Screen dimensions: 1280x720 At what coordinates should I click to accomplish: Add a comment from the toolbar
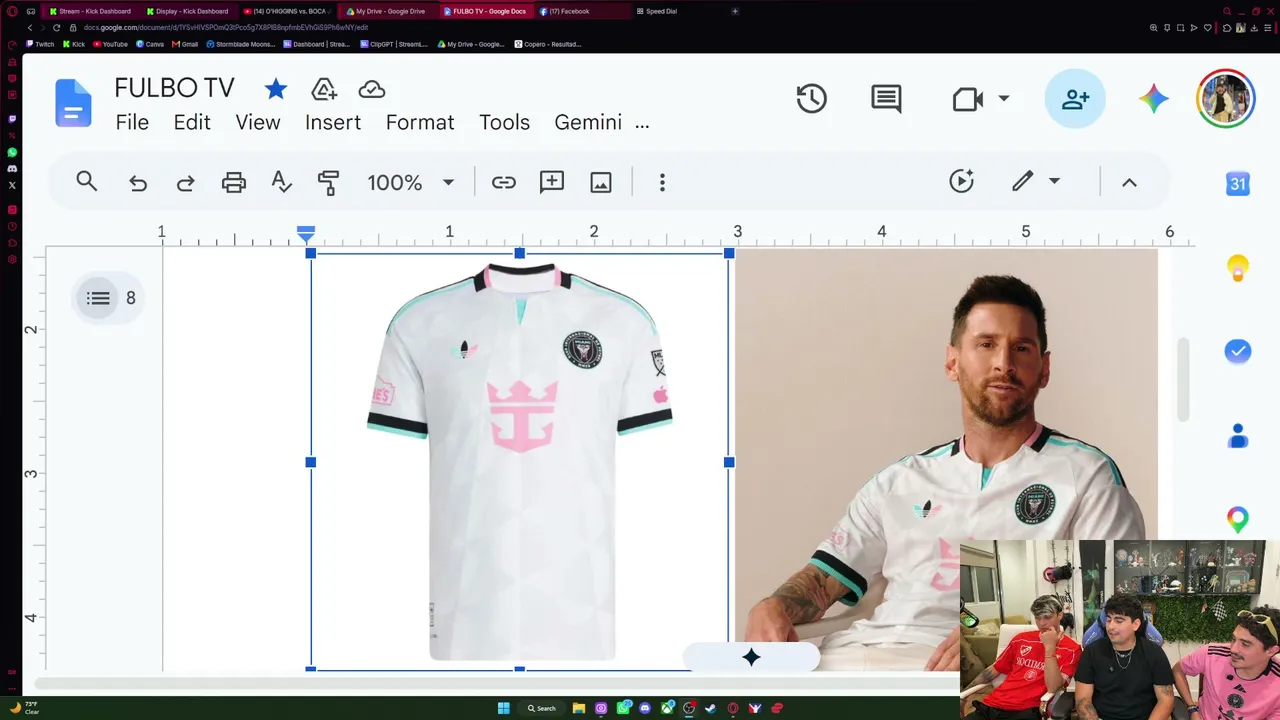(552, 182)
